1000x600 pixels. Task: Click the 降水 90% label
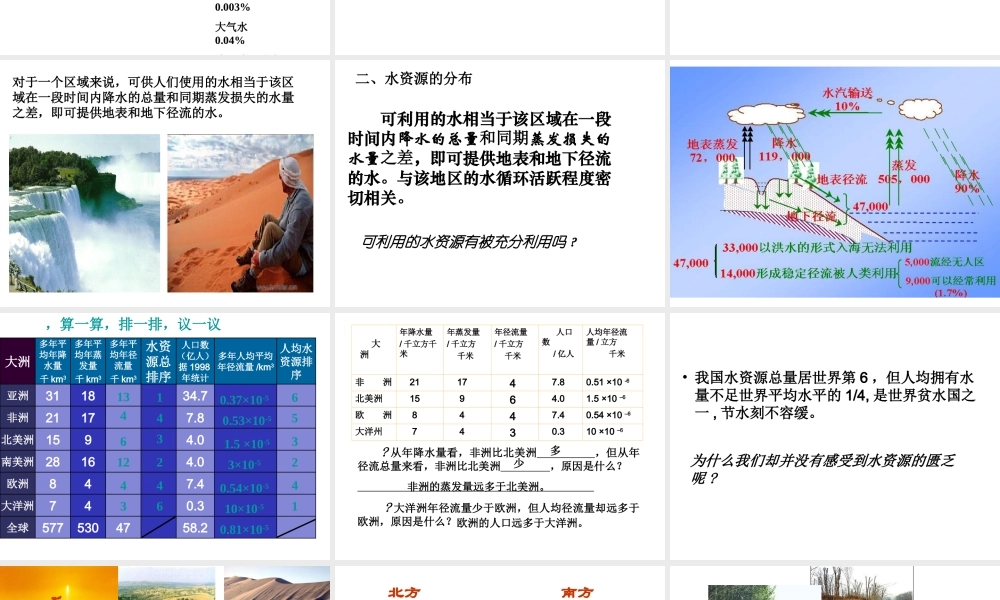coord(967,181)
